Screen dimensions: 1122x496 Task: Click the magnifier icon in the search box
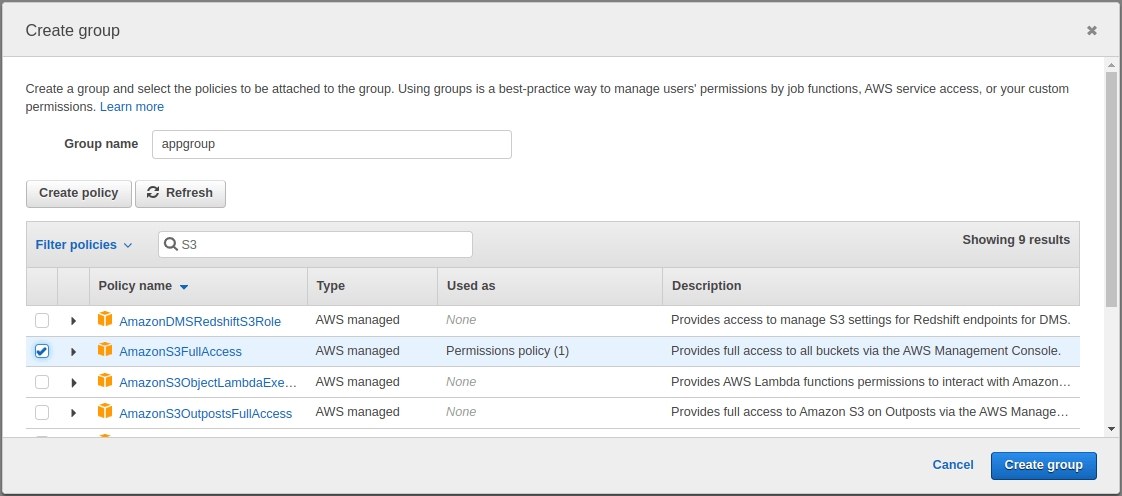pyautogui.click(x=171, y=244)
